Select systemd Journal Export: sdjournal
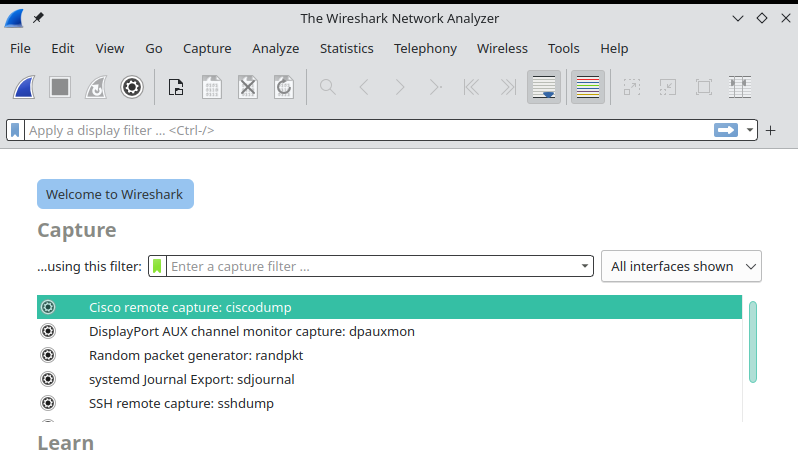The height and width of the screenshot is (461, 798). coord(389,379)
